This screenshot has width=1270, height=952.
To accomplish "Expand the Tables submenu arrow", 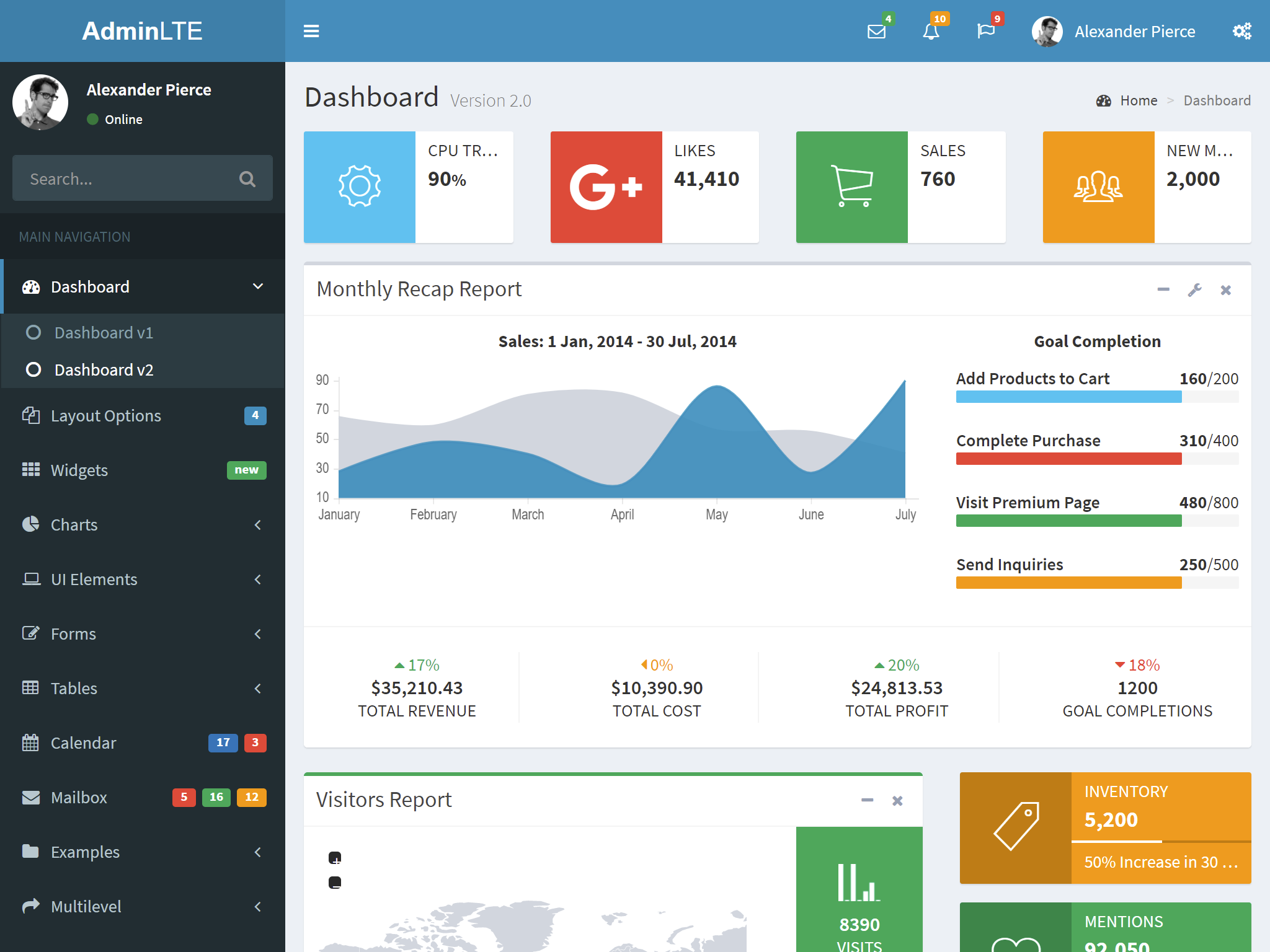I will click(x=258, y=688).
